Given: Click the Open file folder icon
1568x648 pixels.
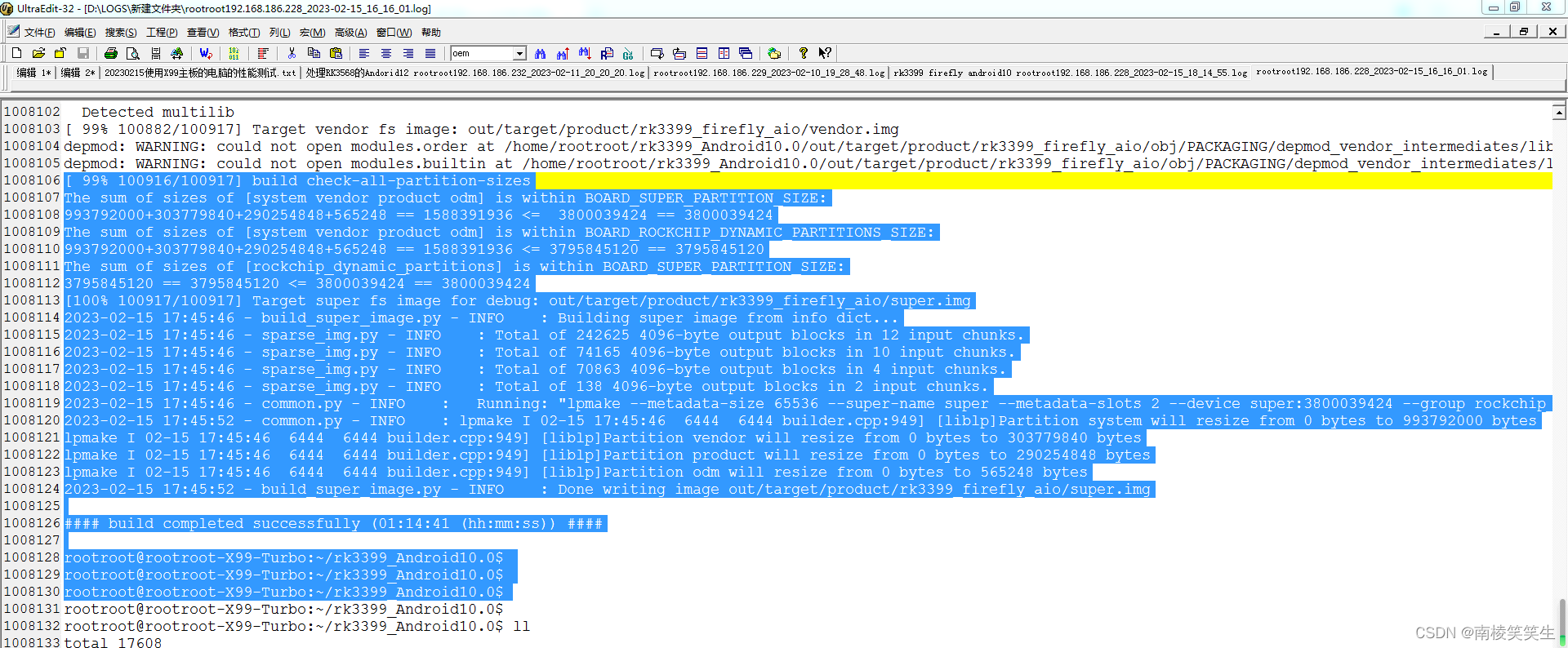Looking at the screenshot, I should [x=38, y=53].
